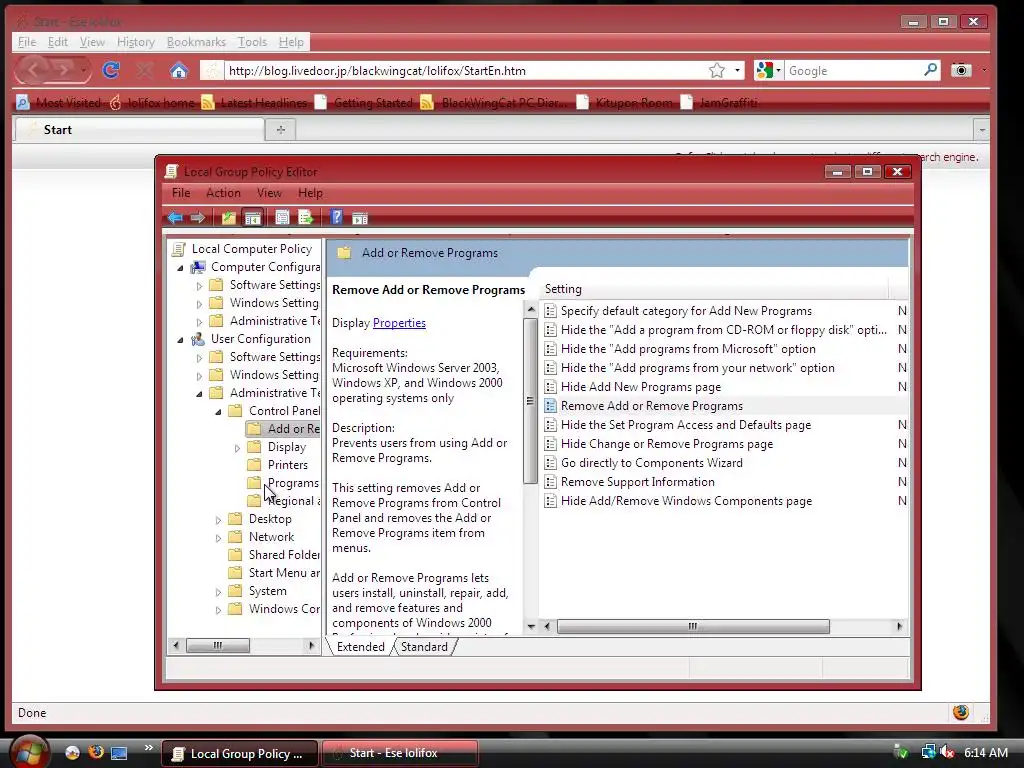Switch to Start - Ese Iolifox taskbar button
1024x768 pixels.
400,753
